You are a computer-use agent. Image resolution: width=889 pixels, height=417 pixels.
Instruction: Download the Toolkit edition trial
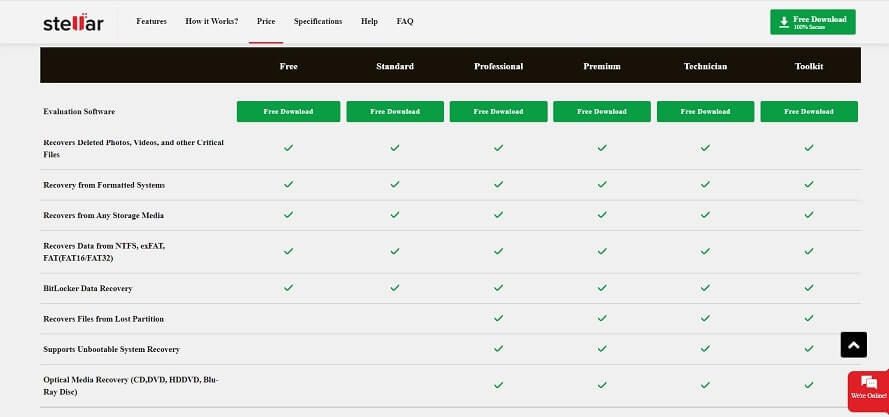tap(809, 112)
